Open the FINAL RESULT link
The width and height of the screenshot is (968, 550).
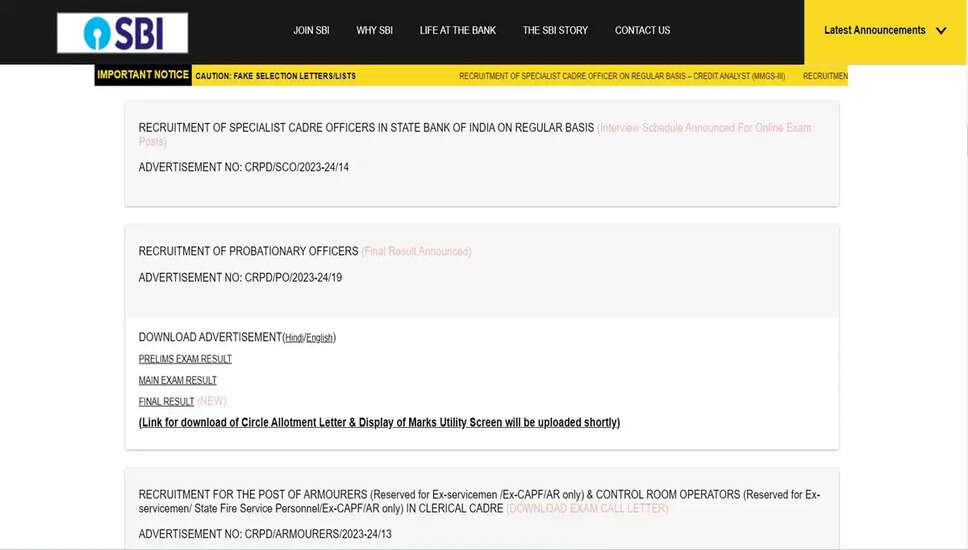tap(166, 402)
